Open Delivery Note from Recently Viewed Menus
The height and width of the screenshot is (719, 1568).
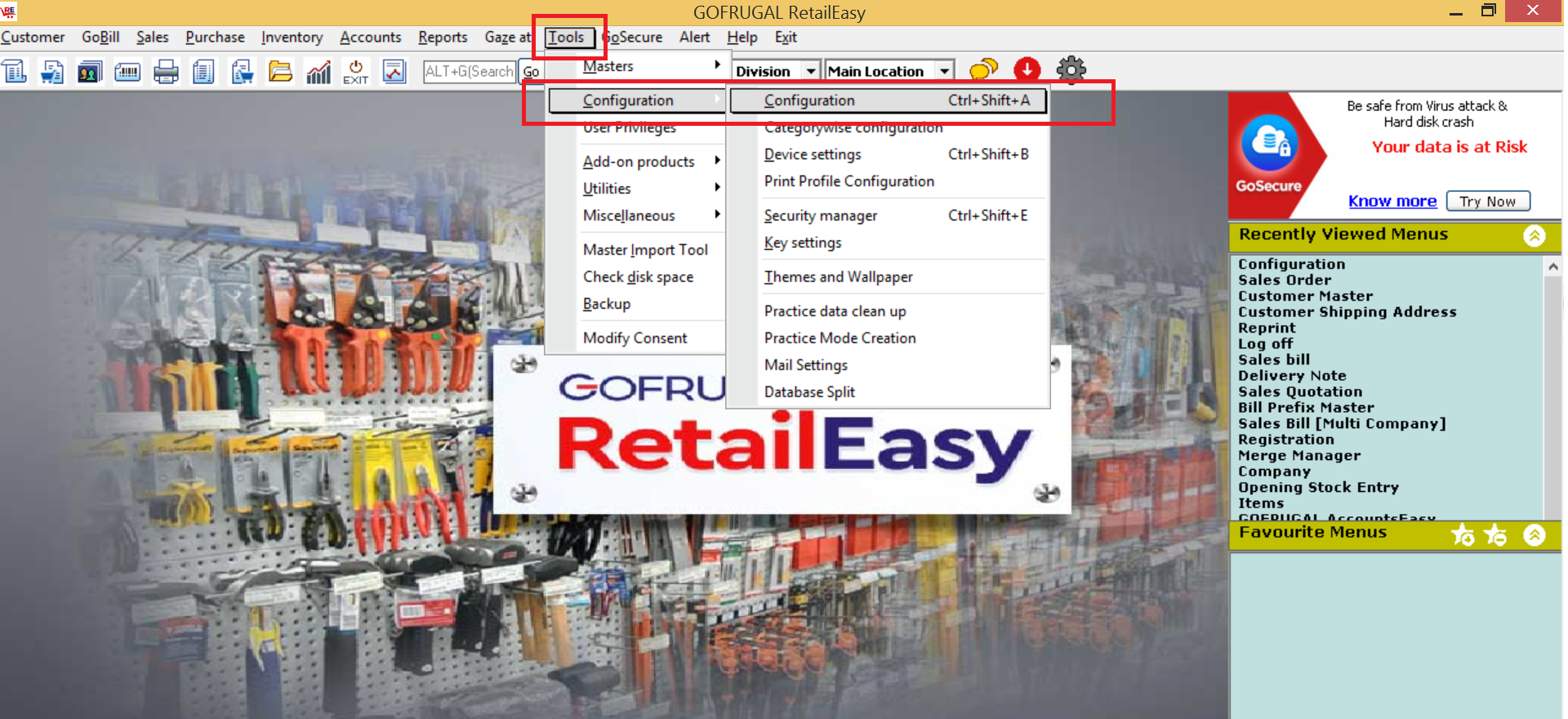point(1292,376)
